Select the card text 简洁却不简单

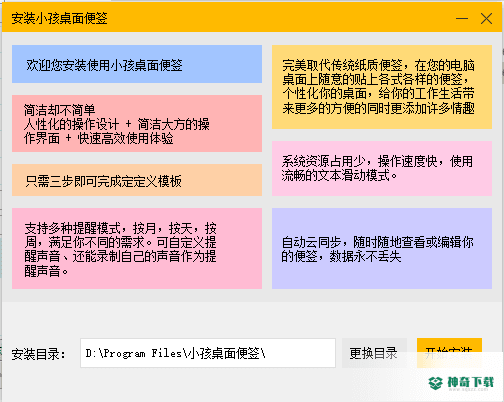[x=60, y=110]
